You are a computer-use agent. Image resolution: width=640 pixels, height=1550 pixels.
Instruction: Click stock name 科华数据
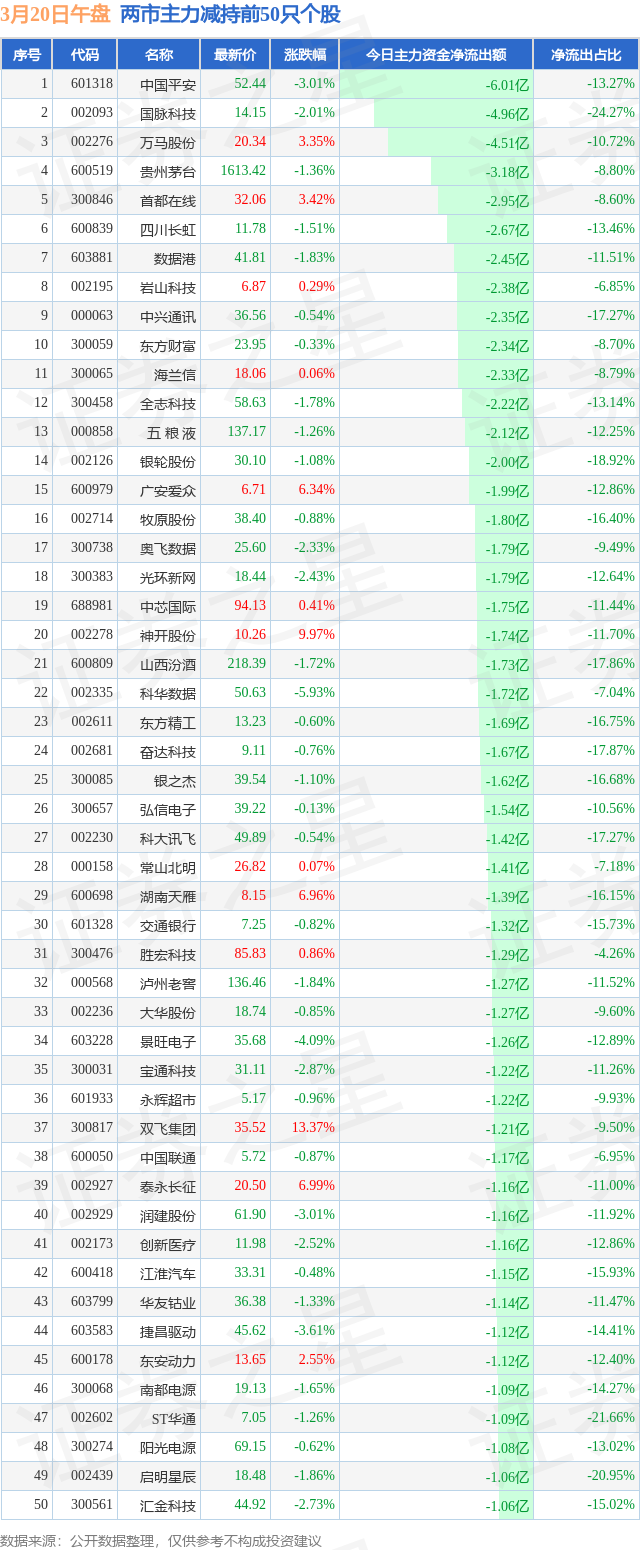click(x=169, y=693)
